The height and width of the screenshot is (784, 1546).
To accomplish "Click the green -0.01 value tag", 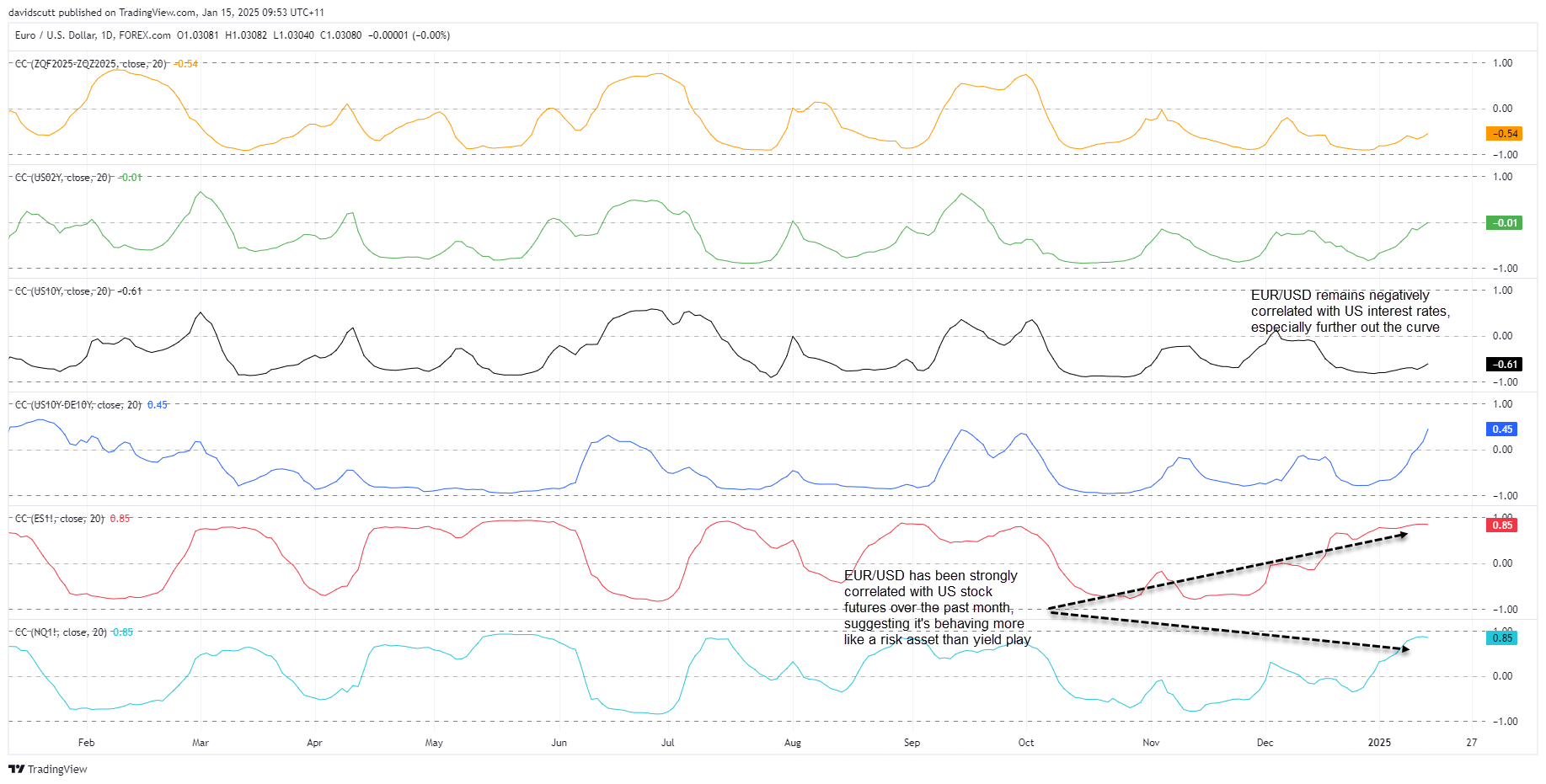I will pos(1504,223).
